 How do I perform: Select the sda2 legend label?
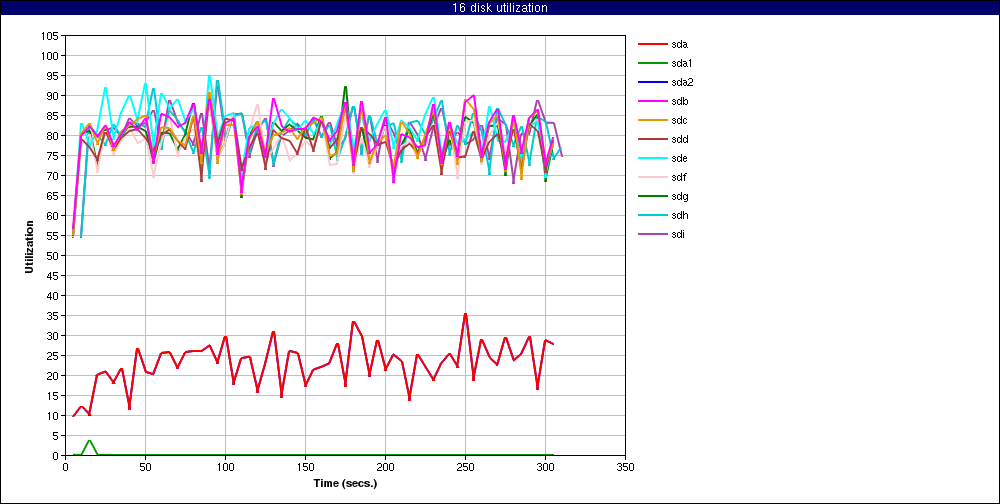pyautogui.click(x=682, y=82)
